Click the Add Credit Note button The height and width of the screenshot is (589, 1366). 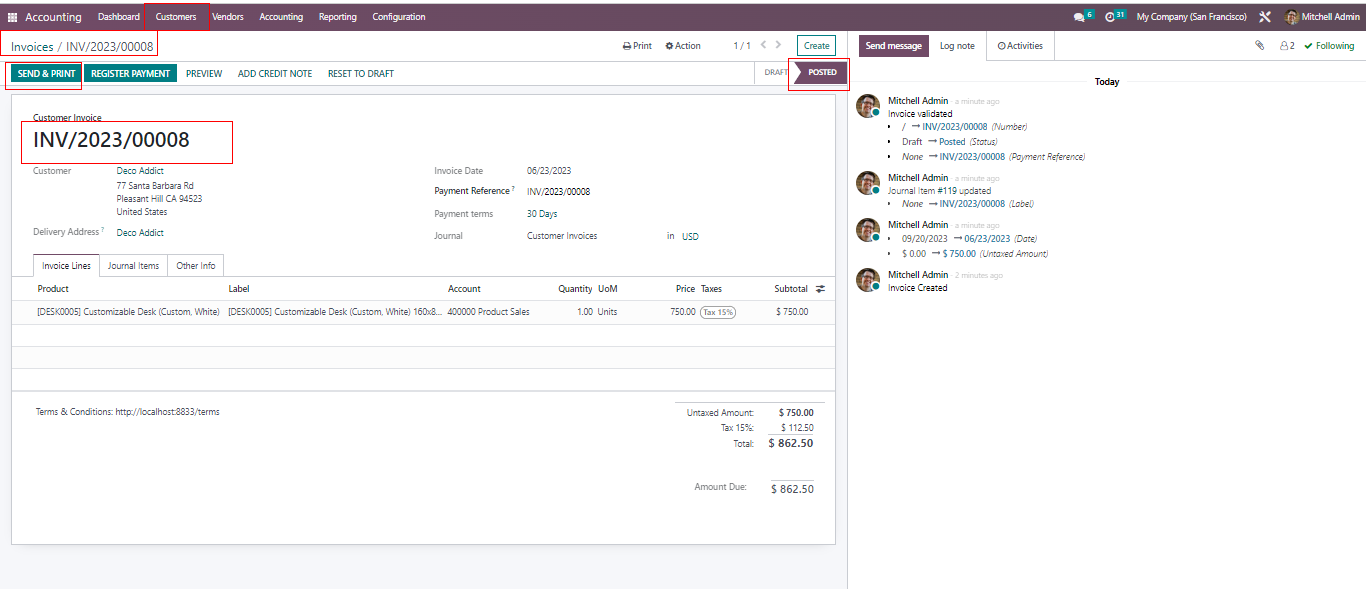point(274,73)
